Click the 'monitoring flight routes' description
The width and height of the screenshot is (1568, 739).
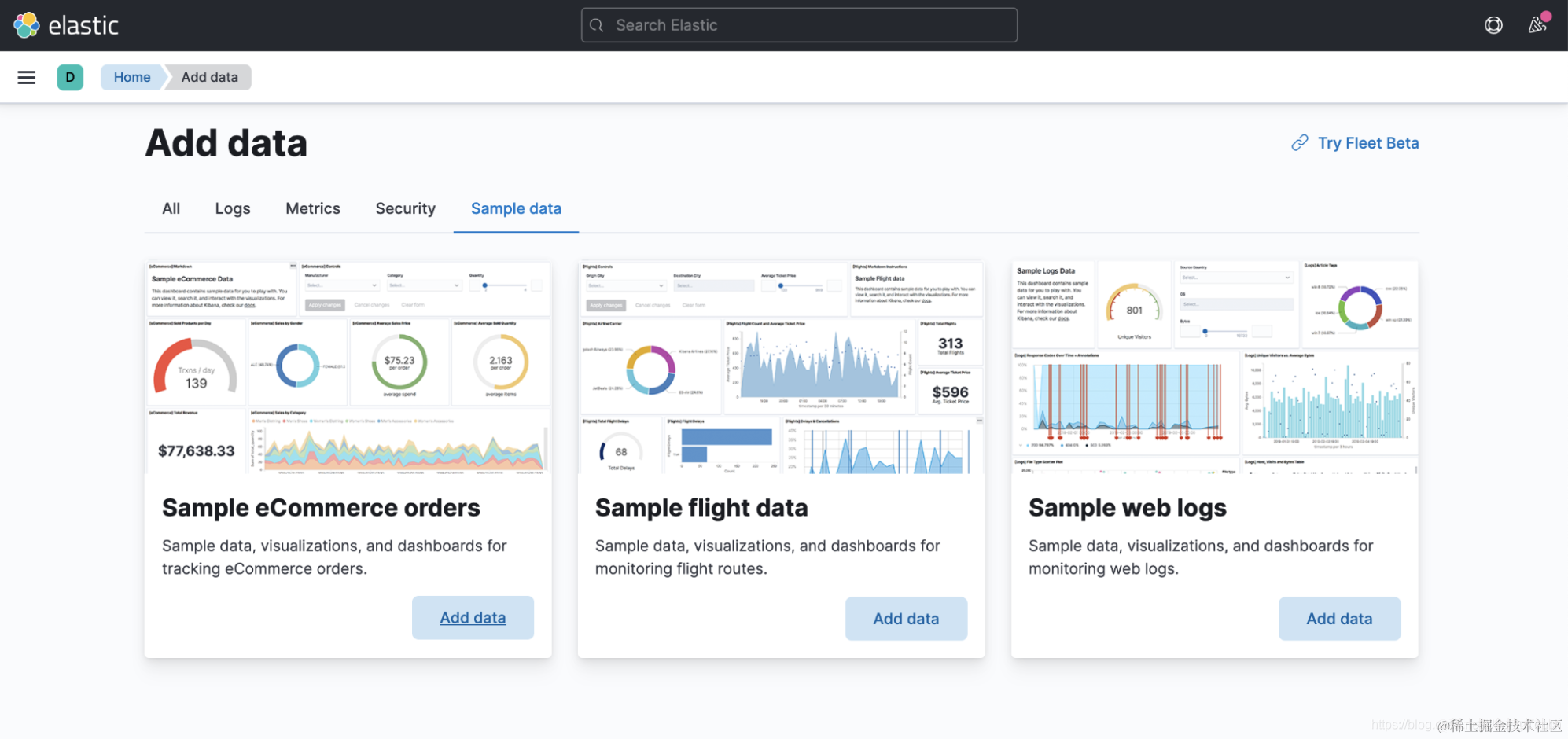[x=767, y=557]
